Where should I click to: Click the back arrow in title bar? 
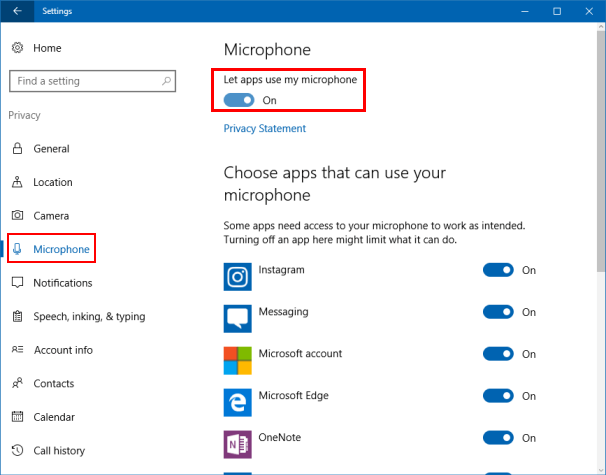point(17,11)
